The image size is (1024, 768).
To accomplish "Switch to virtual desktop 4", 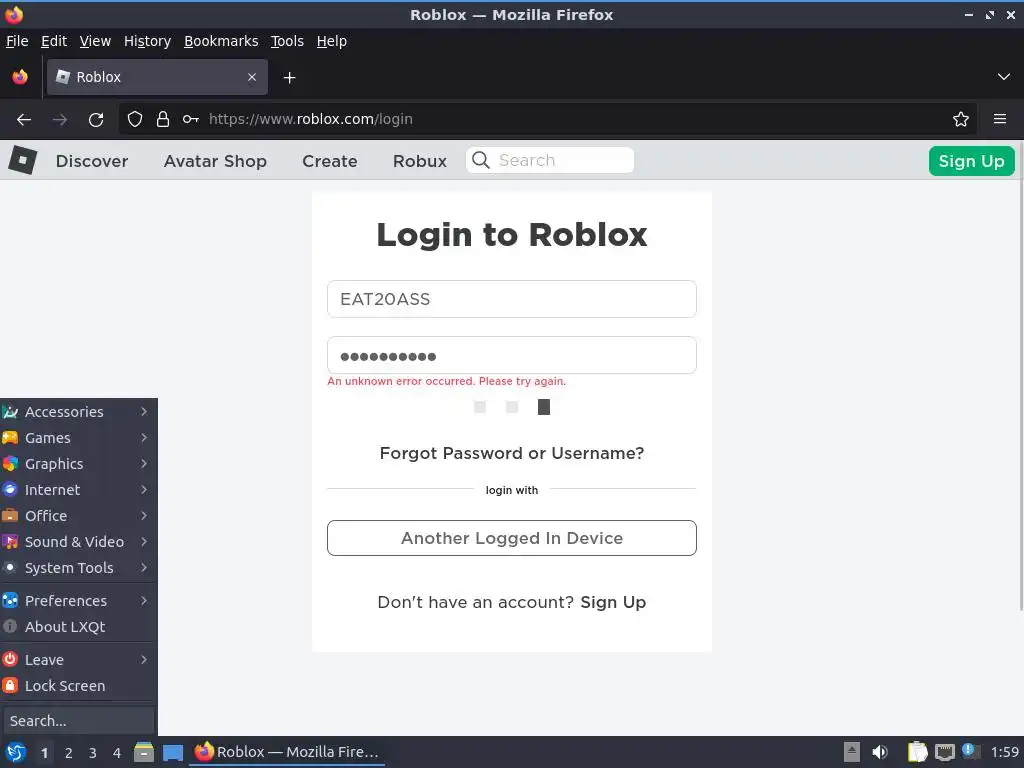I will pyautogui.click(x=117, y=753).
